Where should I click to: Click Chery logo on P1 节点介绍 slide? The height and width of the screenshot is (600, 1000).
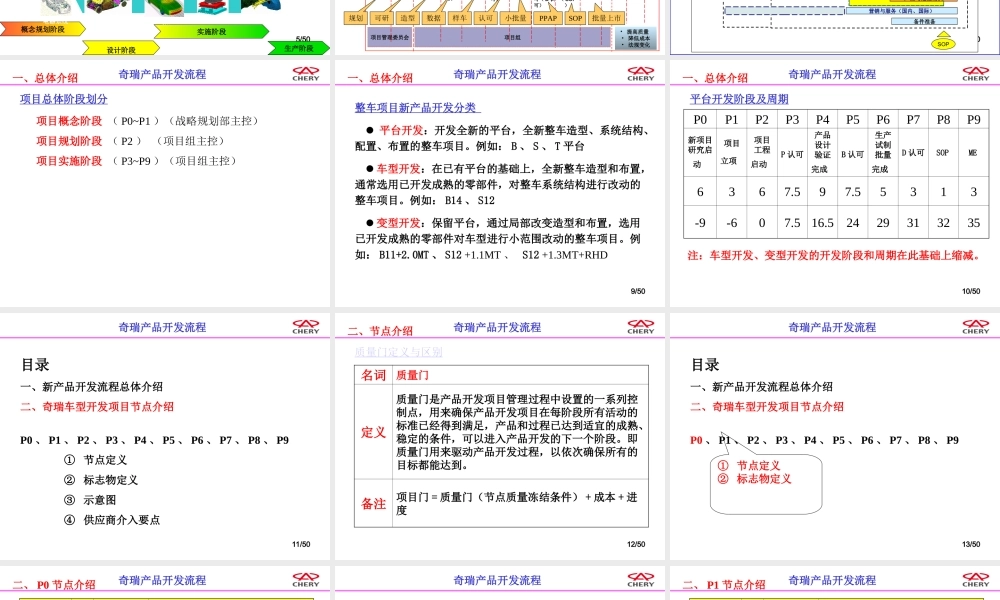[975, 580]
